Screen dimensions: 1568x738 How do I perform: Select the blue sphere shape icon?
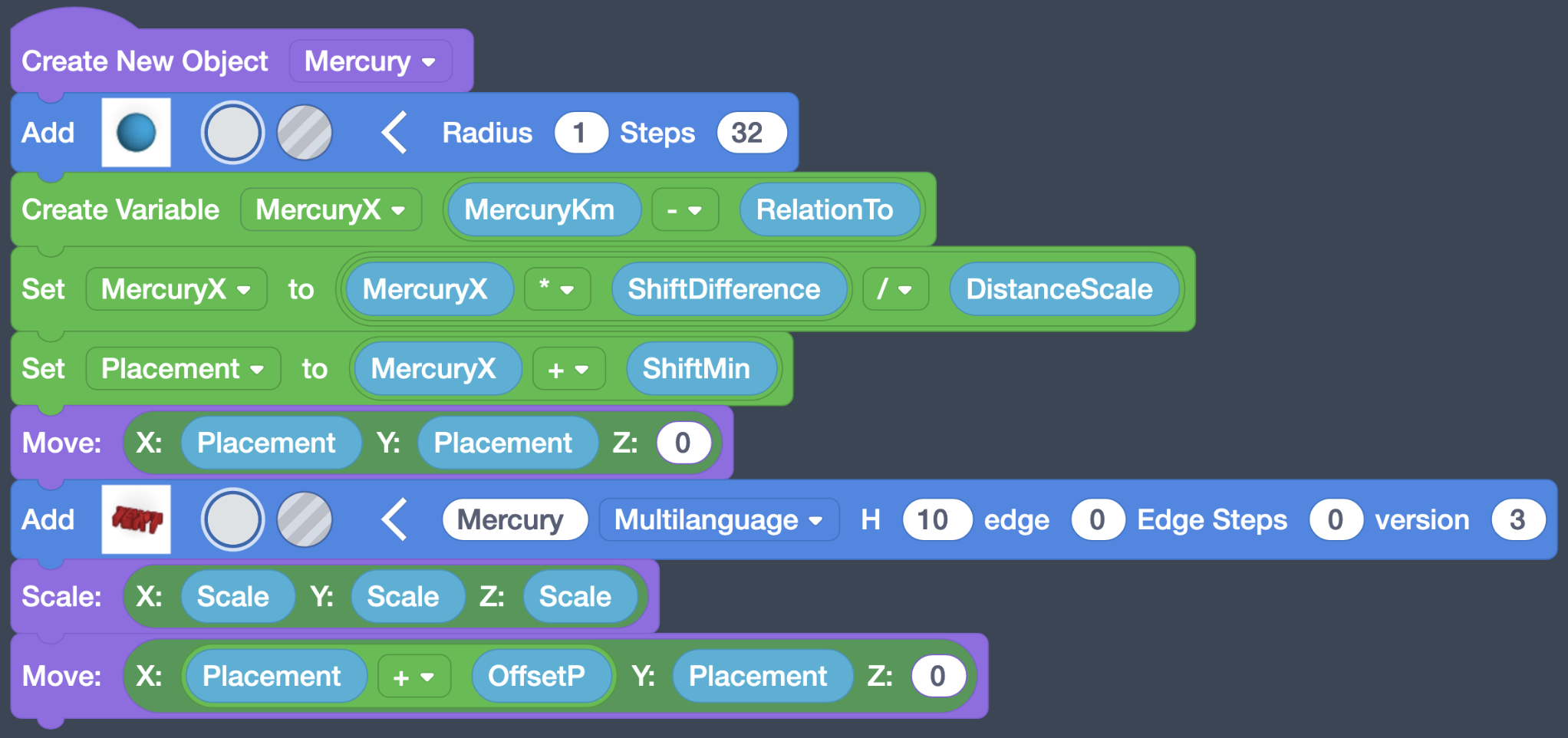point(136,132)
